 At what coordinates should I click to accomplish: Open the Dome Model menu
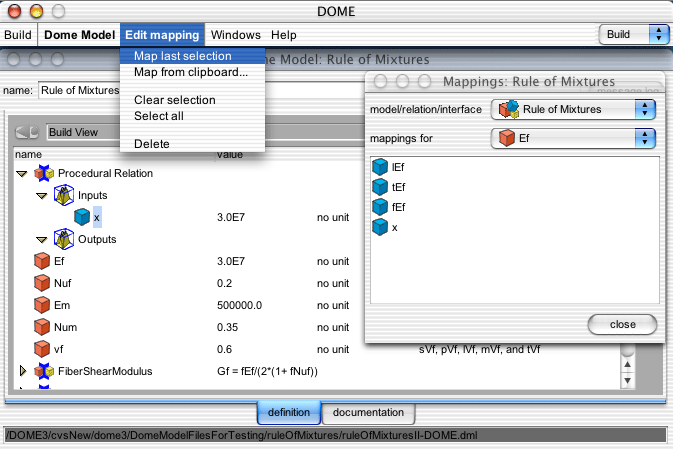(x=79, y=35)
